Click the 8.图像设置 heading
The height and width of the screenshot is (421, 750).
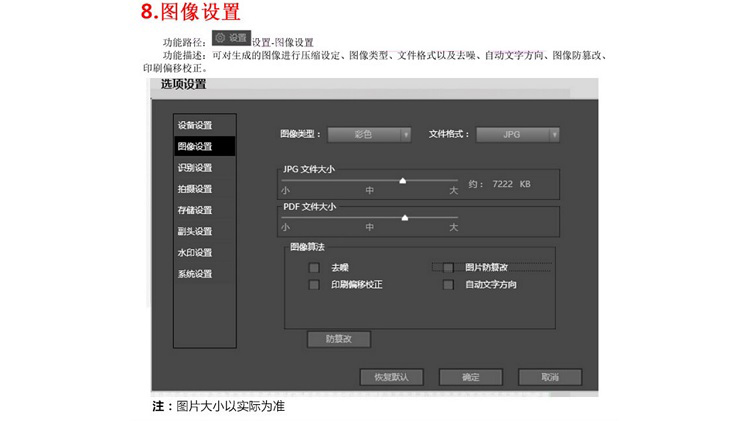click(x=190, y=11)
